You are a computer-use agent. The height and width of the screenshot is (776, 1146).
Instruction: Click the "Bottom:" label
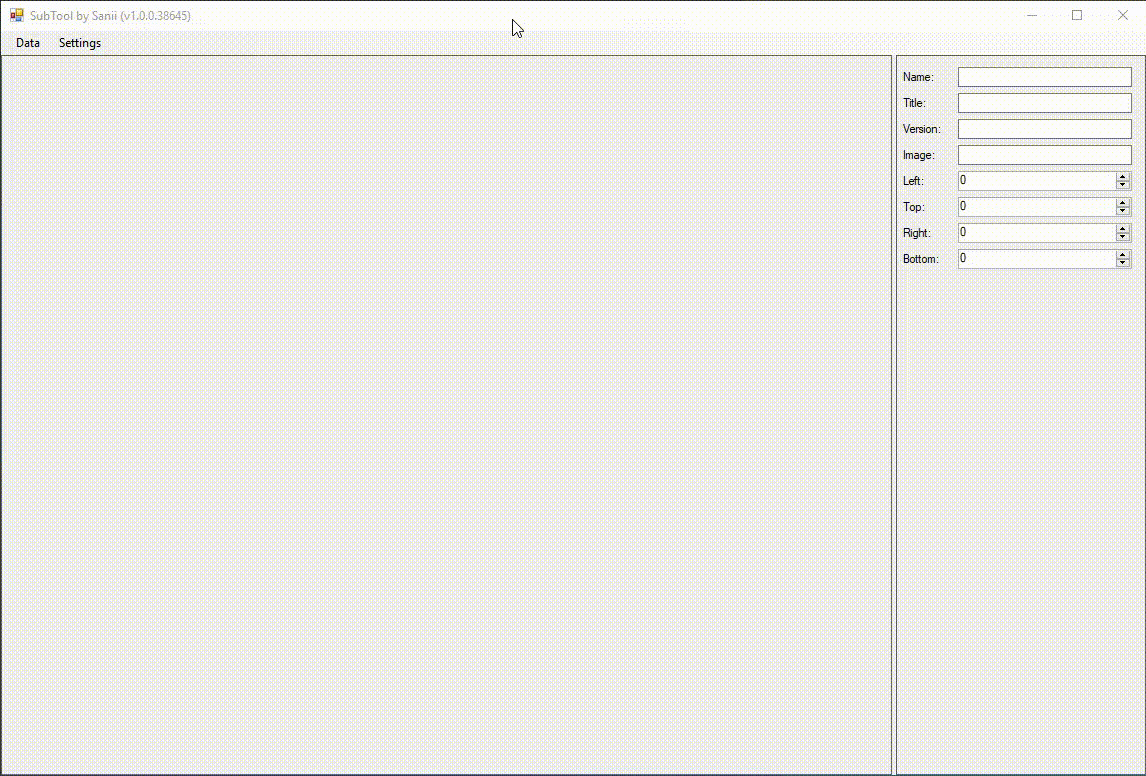(x=921, y=259)
